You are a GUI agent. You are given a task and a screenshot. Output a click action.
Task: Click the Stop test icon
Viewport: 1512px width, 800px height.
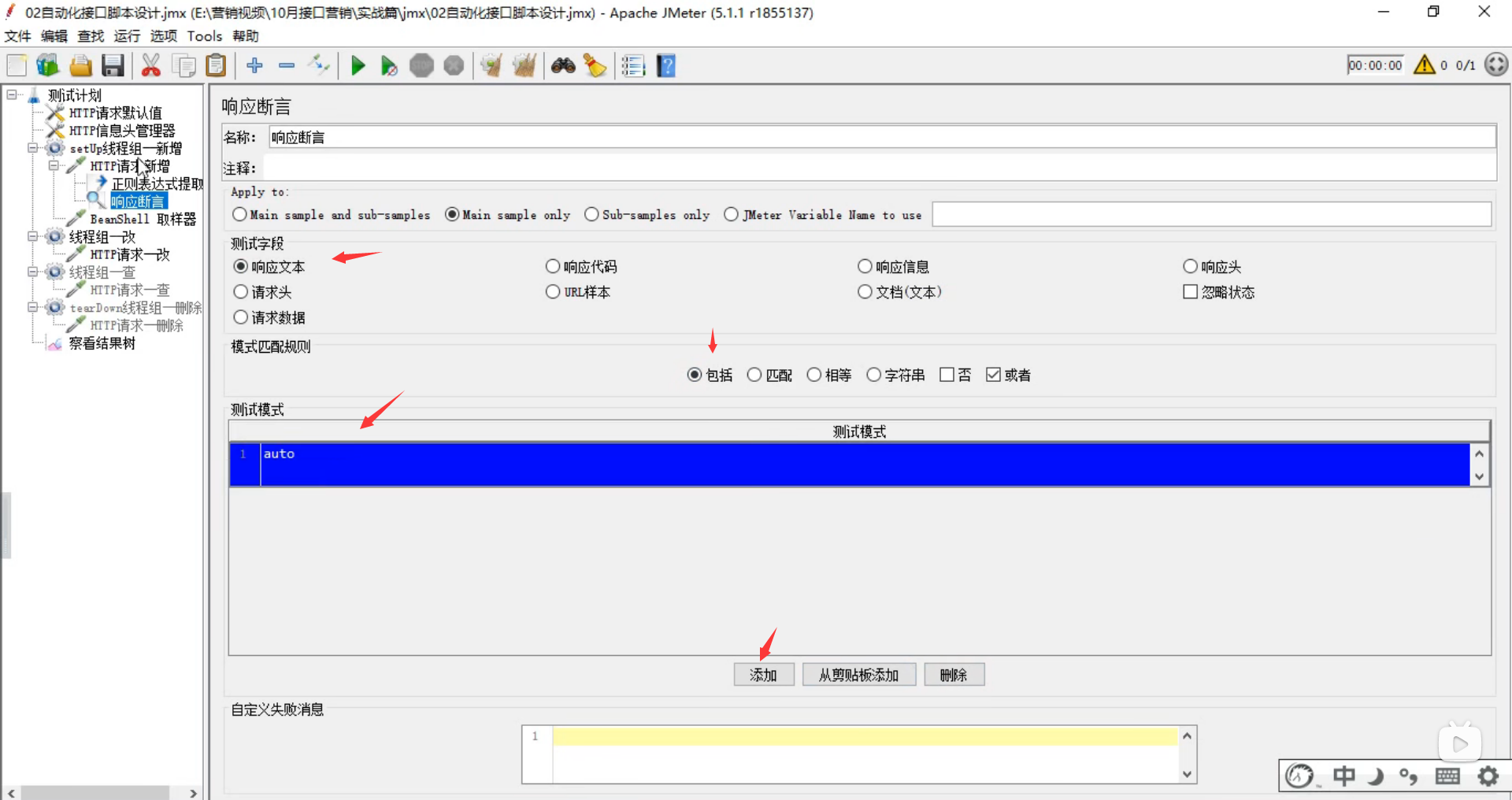coord(421,65)
